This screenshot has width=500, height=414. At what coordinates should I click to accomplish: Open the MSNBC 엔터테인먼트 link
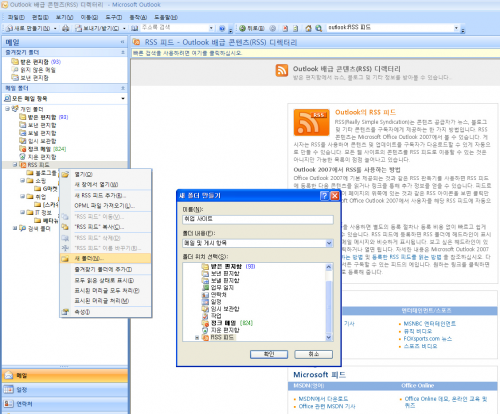point(430,324)
